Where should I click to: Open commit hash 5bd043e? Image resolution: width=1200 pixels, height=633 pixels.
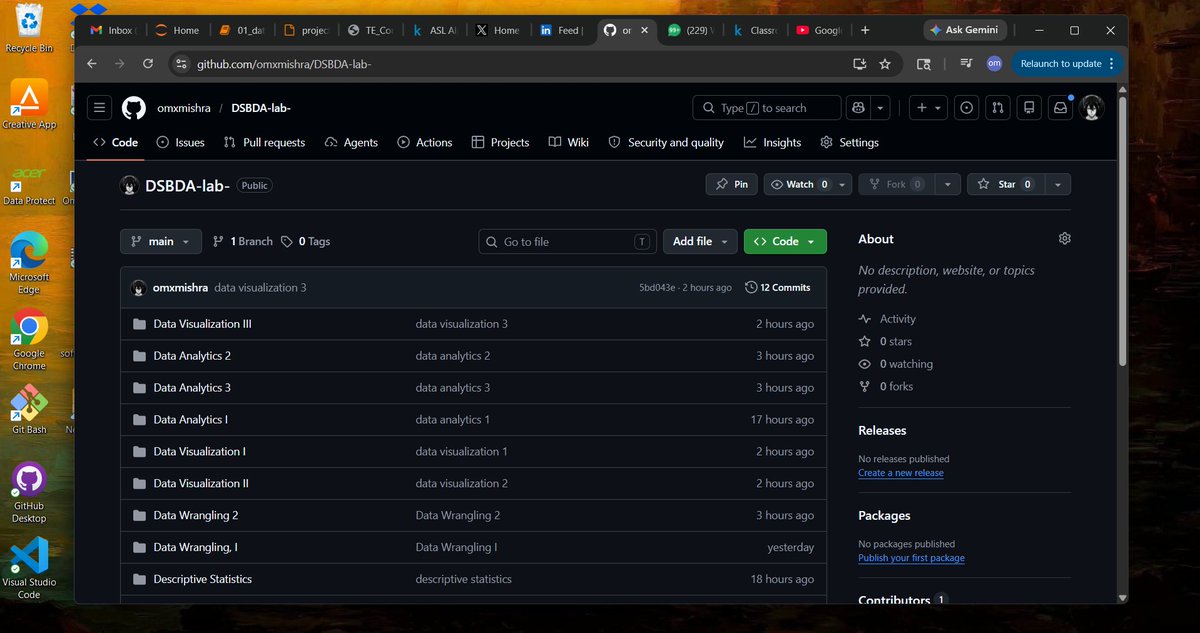(x=657, y=288)
